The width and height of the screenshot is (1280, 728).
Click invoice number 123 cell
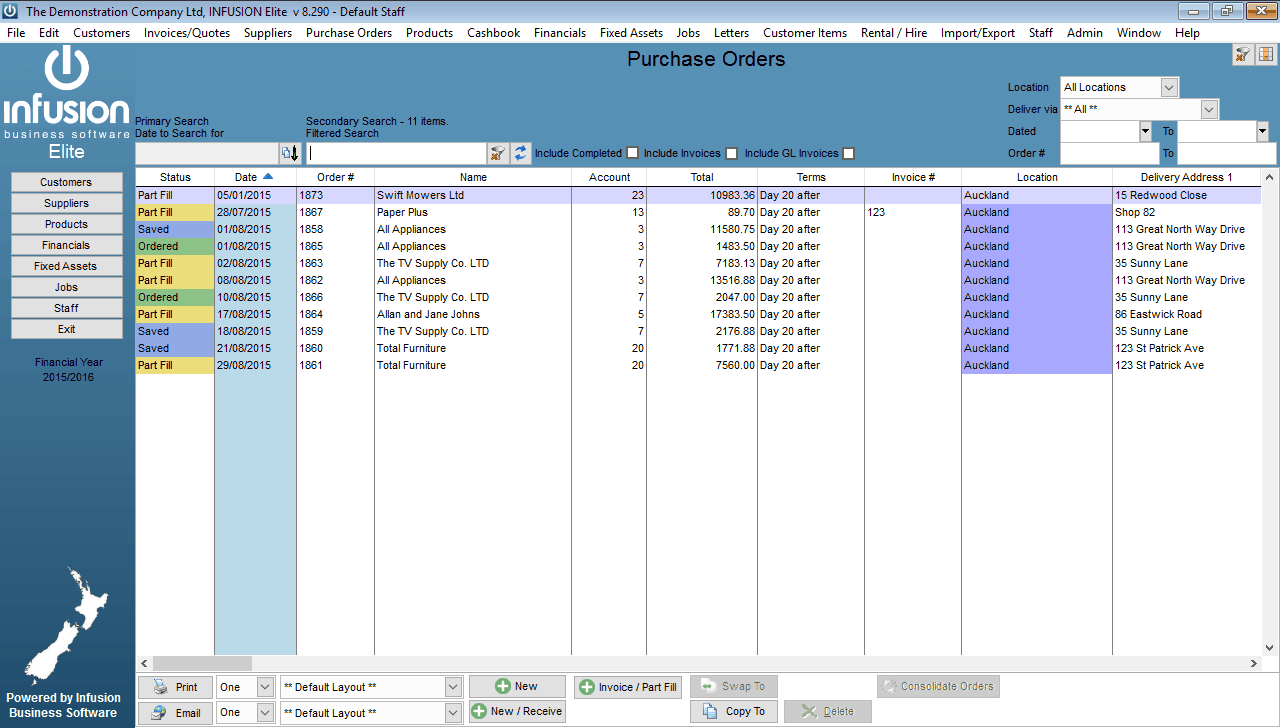pos(913,212)
